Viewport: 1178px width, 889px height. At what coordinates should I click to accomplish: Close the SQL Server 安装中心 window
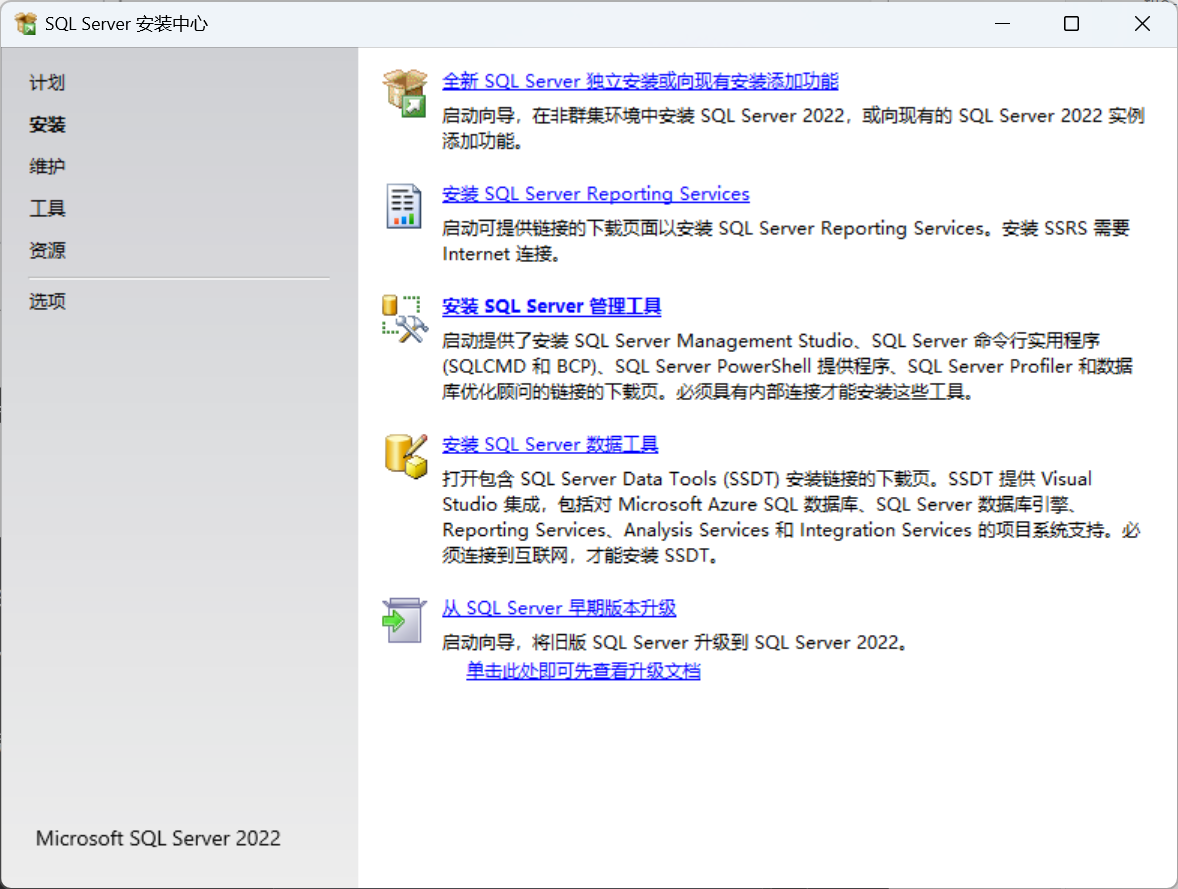coord(1142,23)
